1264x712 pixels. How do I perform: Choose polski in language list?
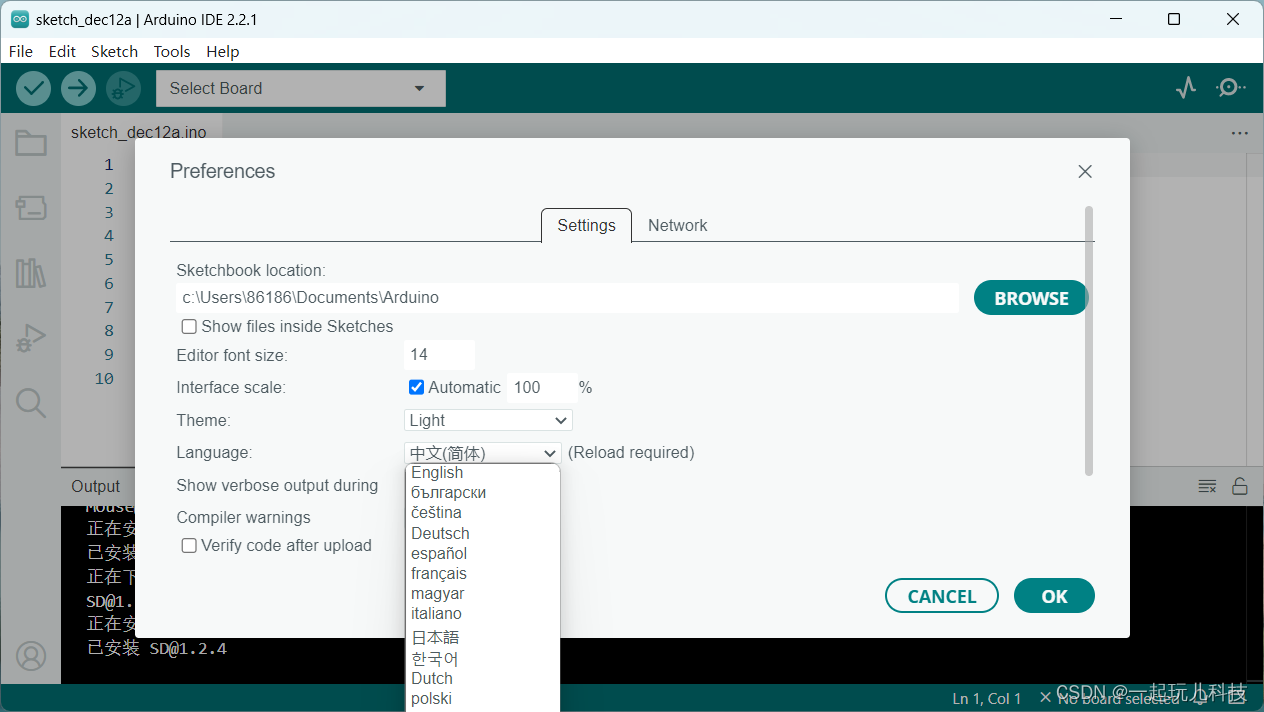[482, 699]
